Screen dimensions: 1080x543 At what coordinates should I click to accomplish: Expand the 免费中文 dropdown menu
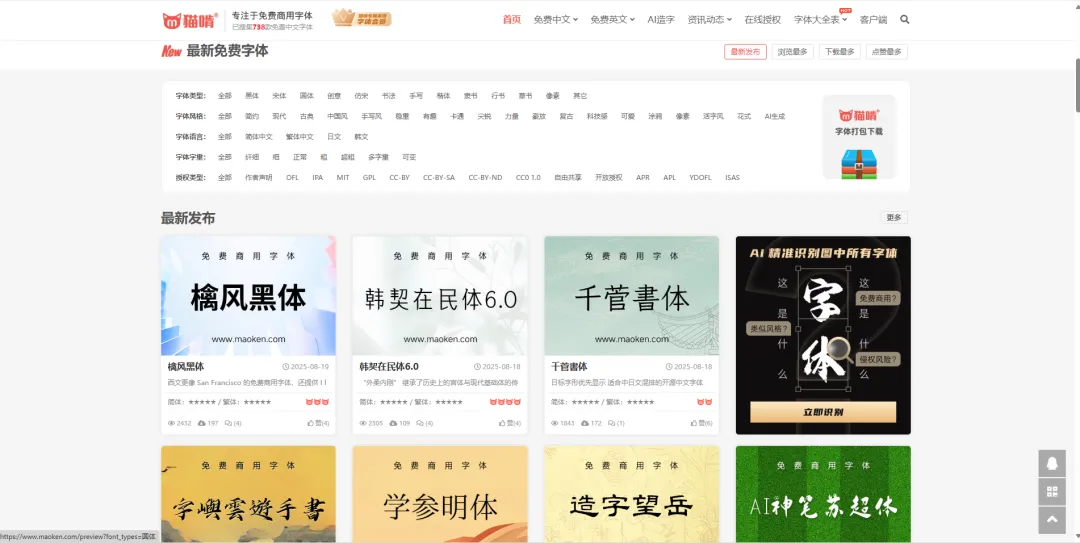(x=556, y=20)
